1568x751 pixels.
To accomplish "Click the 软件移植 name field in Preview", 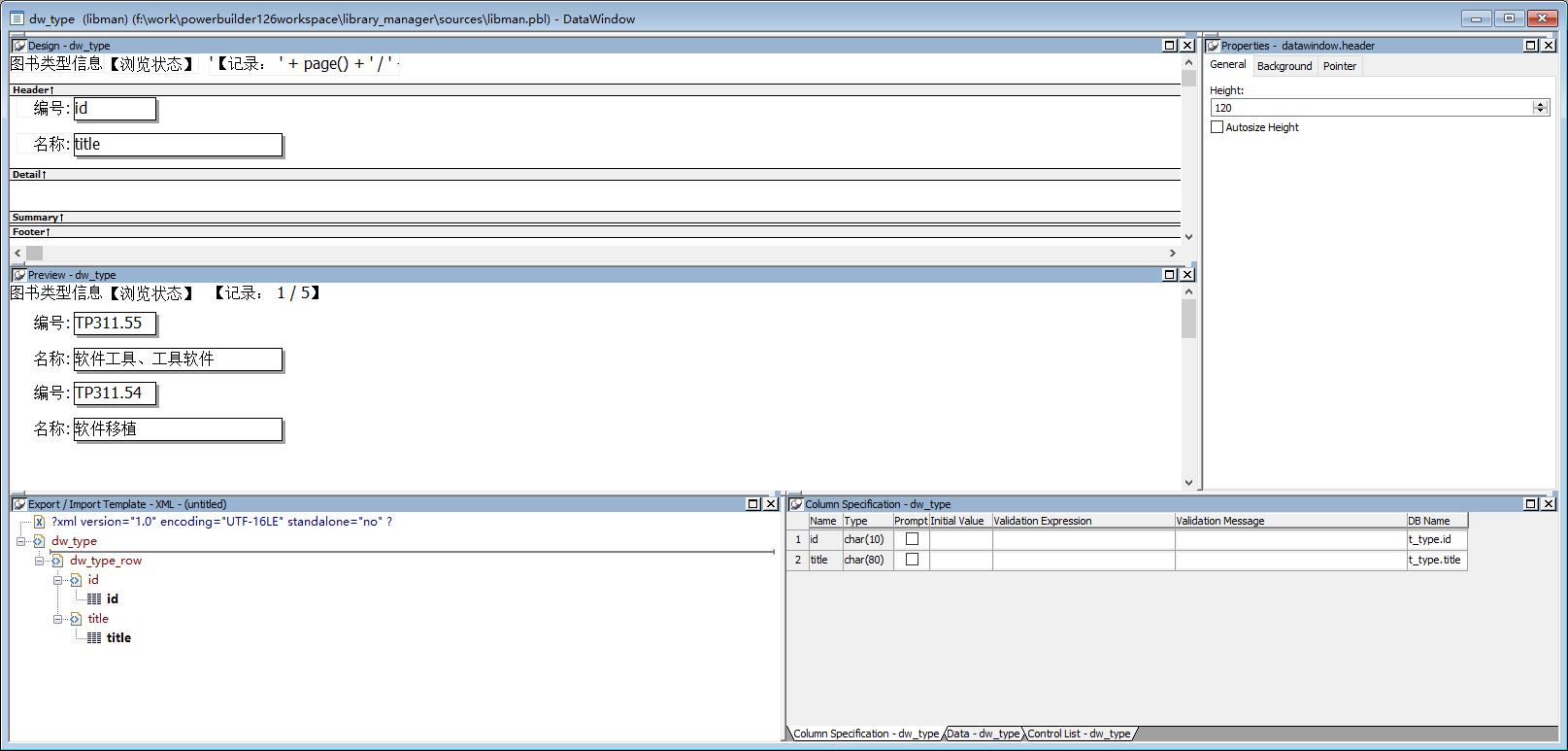I will pos(178,429).
